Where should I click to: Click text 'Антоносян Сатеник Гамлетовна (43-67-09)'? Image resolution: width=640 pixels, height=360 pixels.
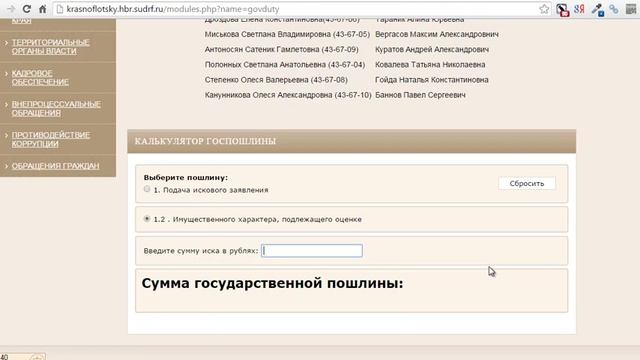pyautogui.click(x=281, y=49)
